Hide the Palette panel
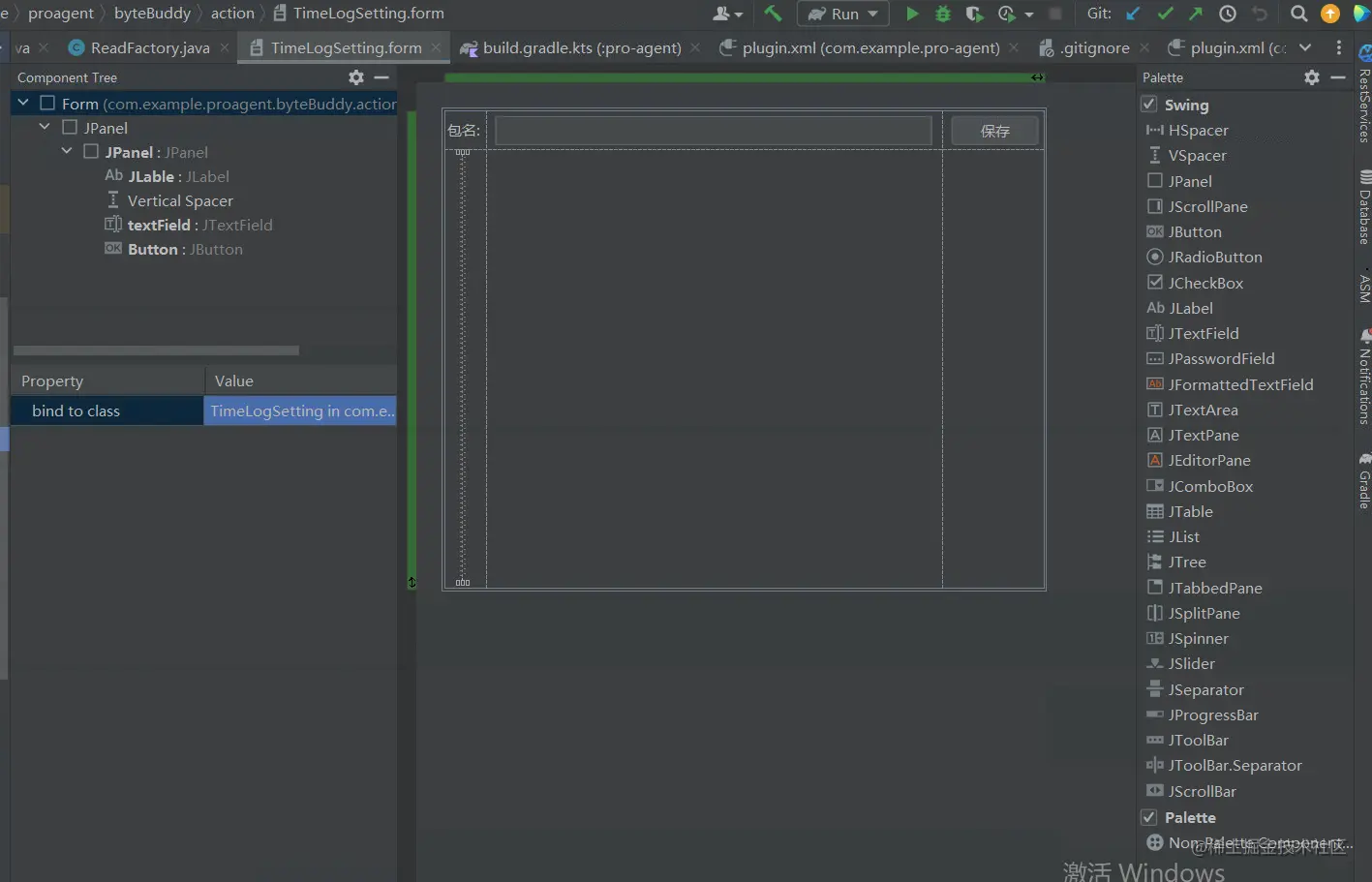The height and width of the screenshot is (882, 1372). [1338, 77]
